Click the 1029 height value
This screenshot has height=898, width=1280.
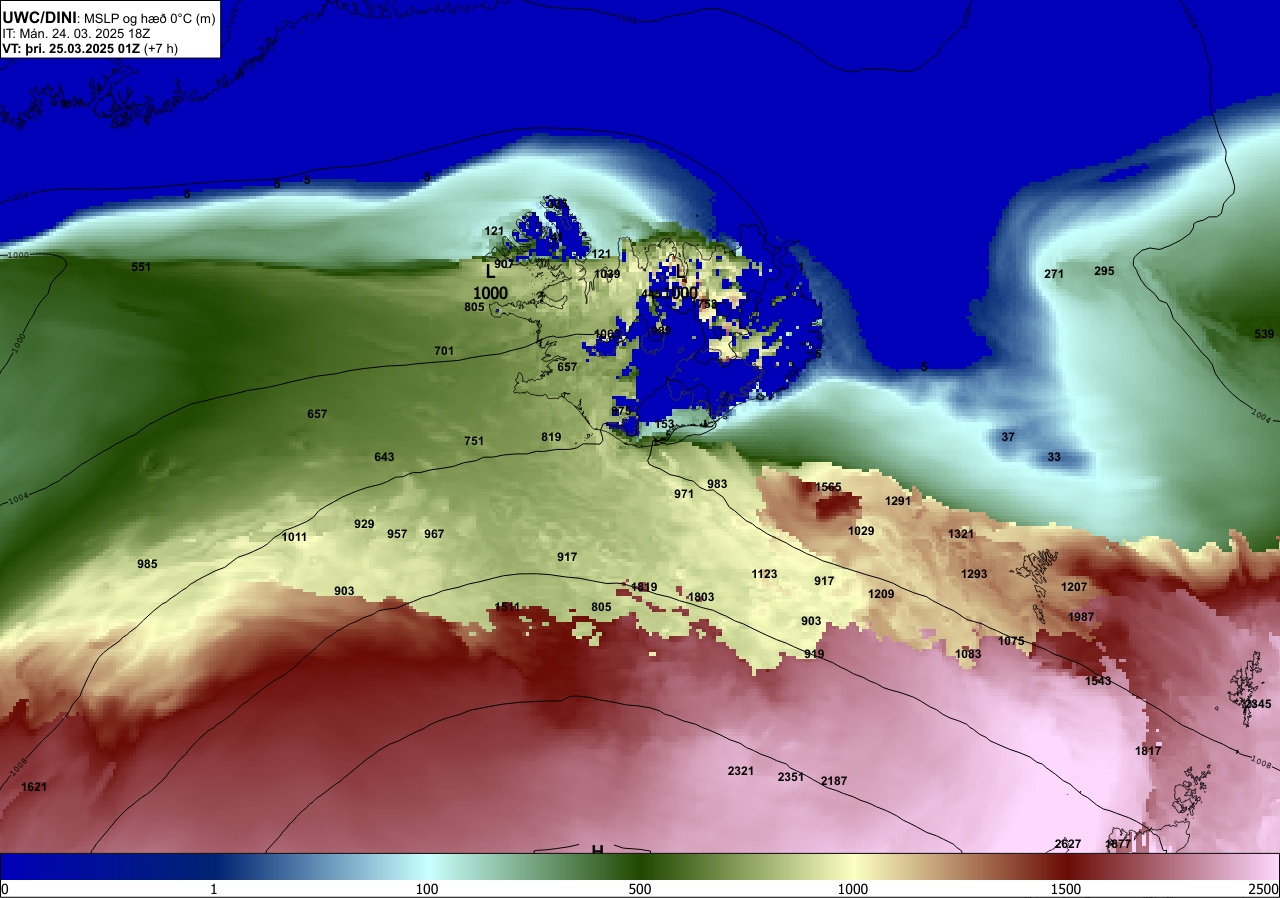pyautogui.click(x=861, y=531)
